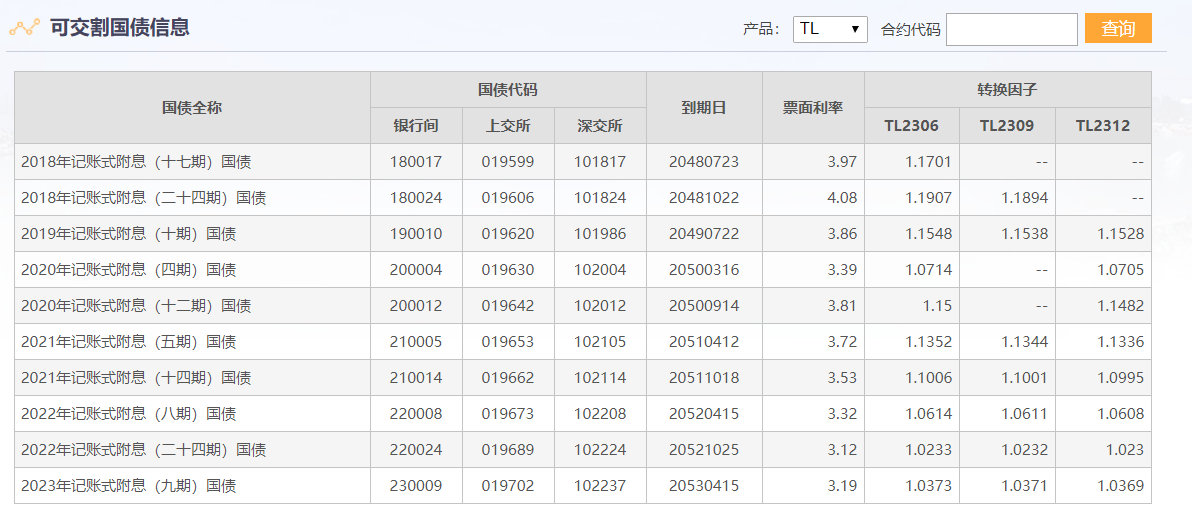This screenshot has width=1192, height=517.
Task: Open the 产品 TL dropdown
Action: 830,29
